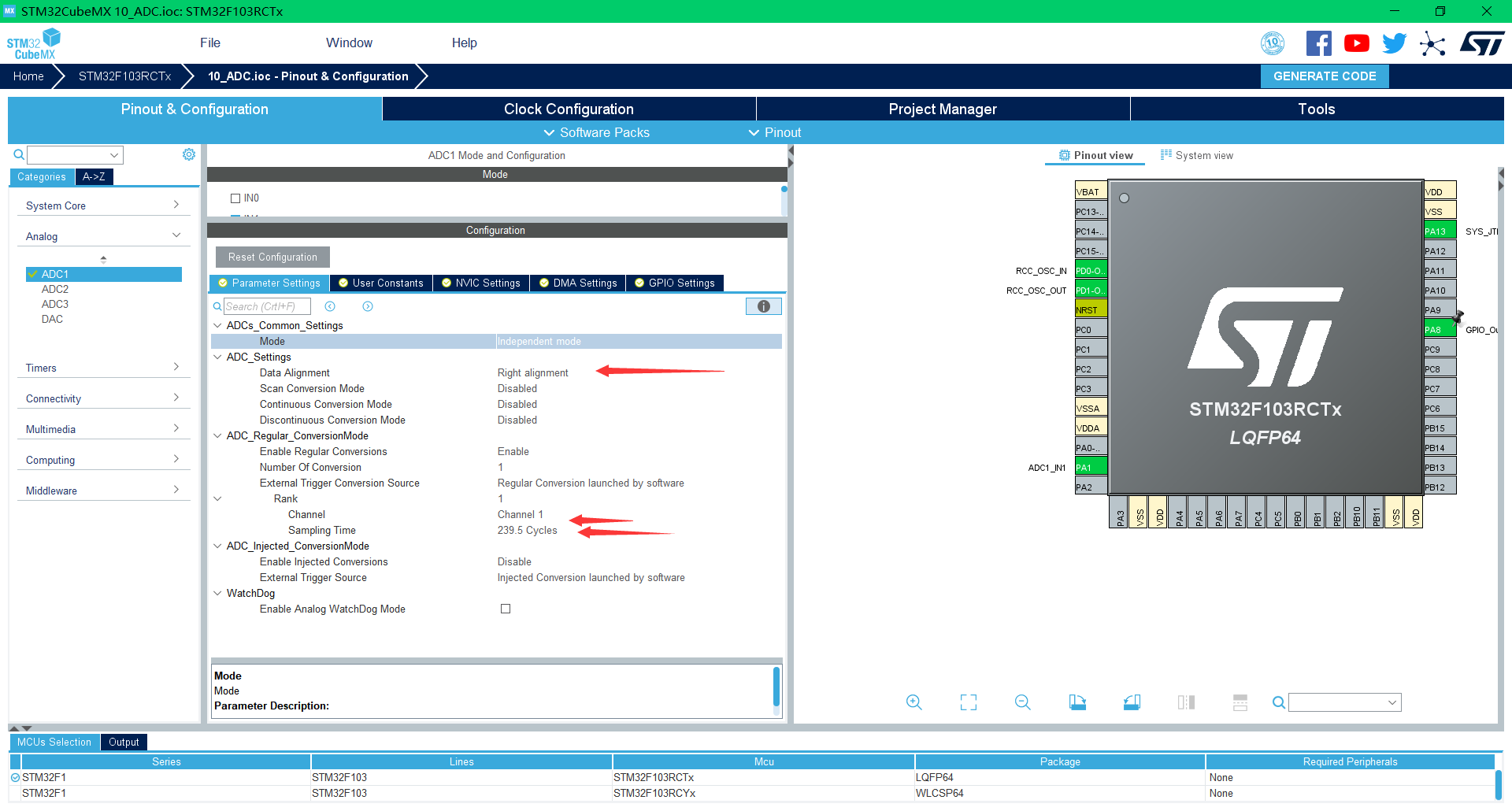Screen dimensions: 1512x811
Task: Click the fit-to-screen icon below chip view
Action: point(968,702)
